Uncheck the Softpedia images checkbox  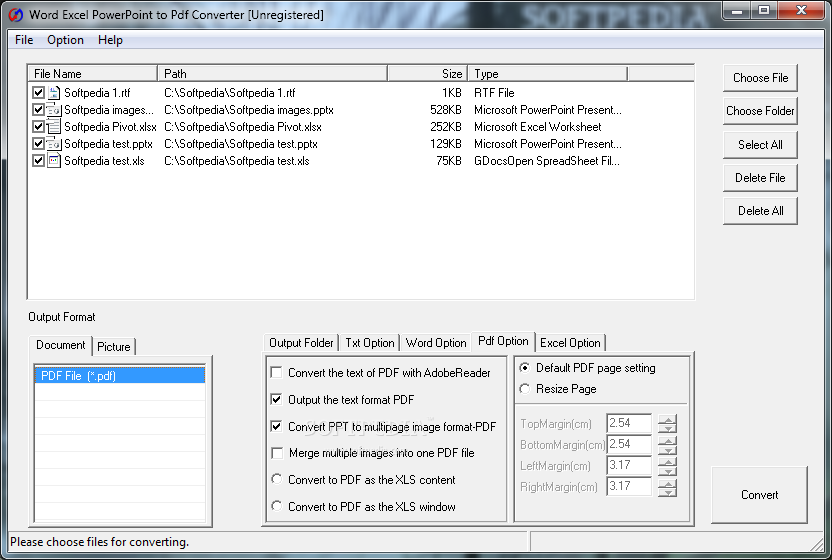pos(38,110)
